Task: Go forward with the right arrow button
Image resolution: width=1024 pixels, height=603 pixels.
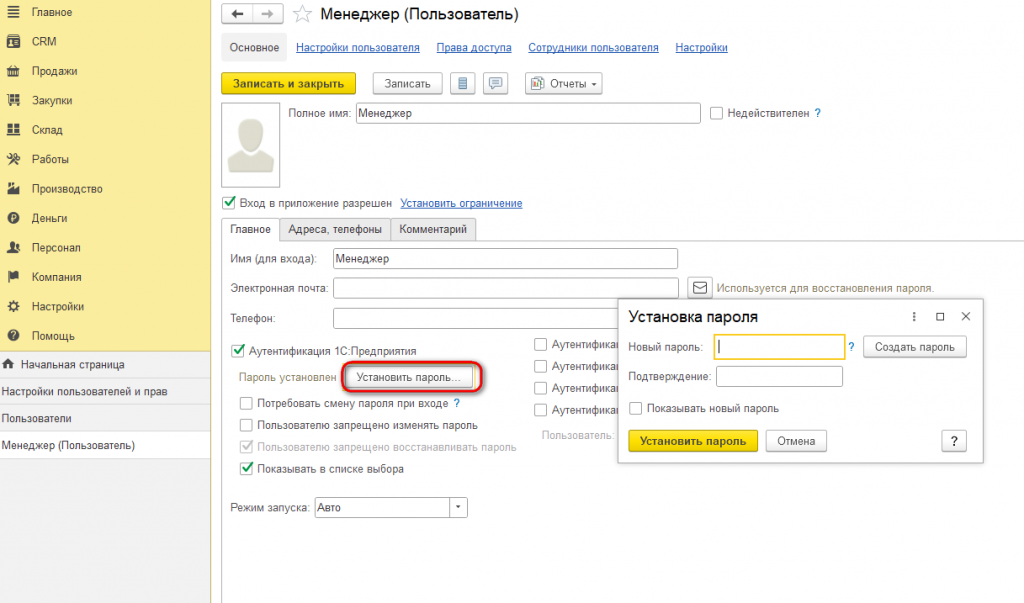Action: pyautogui.click(x=268, y=14)
